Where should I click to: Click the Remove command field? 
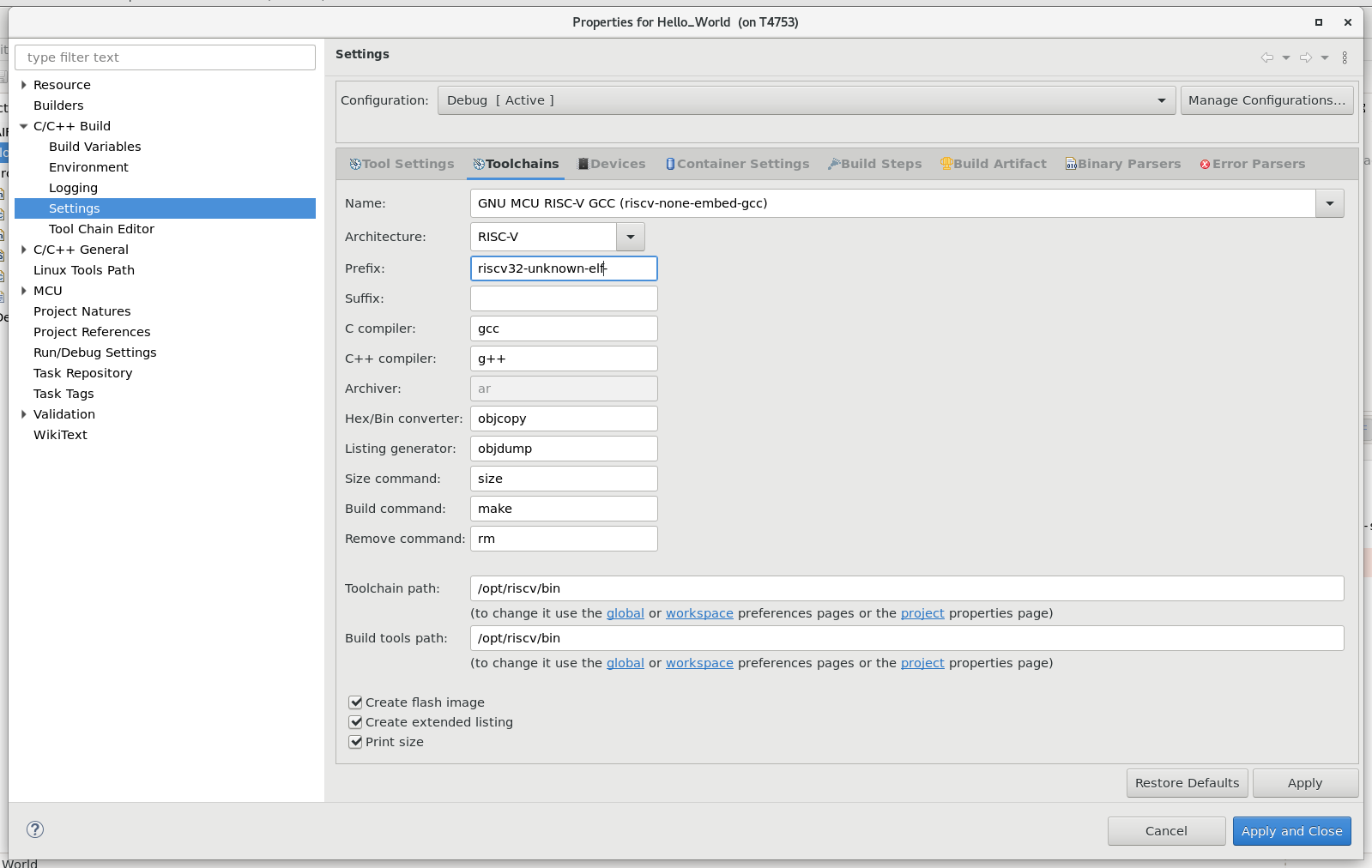click(564, 539)
